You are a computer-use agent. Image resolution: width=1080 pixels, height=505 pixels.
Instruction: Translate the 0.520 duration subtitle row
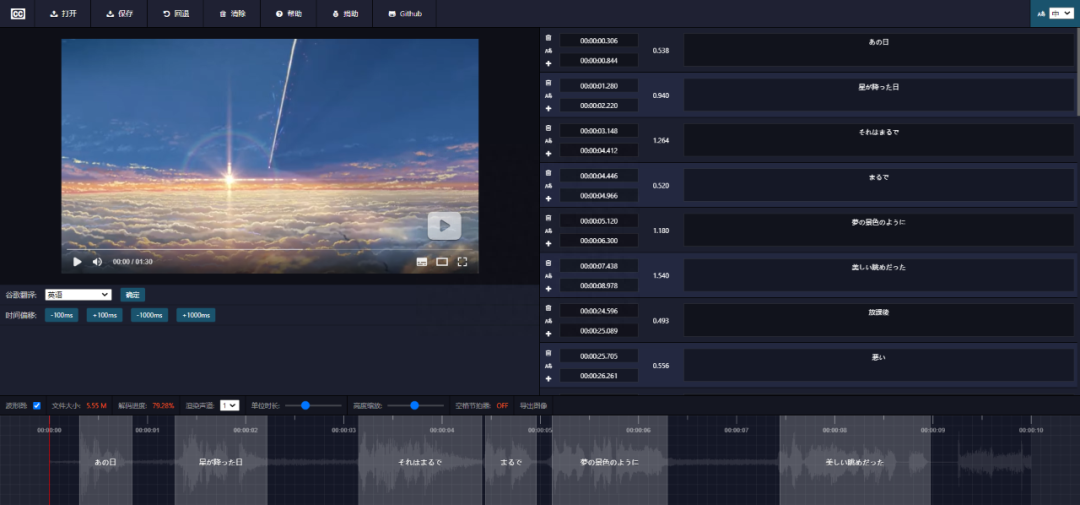548,186
